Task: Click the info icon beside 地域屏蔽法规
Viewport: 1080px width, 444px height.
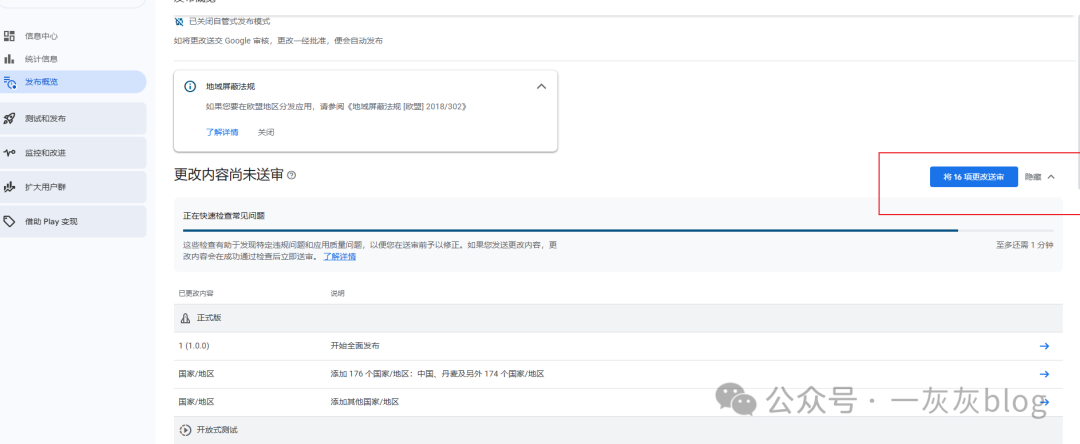Action: 190,87
